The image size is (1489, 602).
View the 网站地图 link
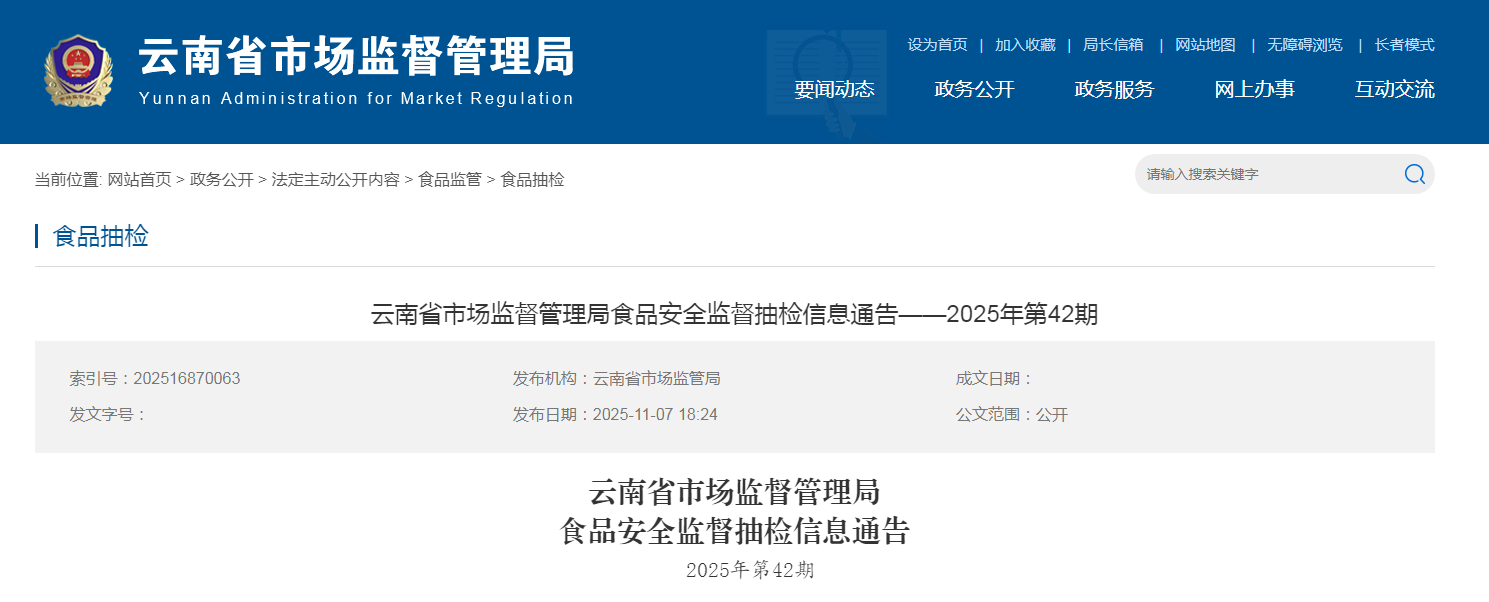click(x=1205, y=45)
